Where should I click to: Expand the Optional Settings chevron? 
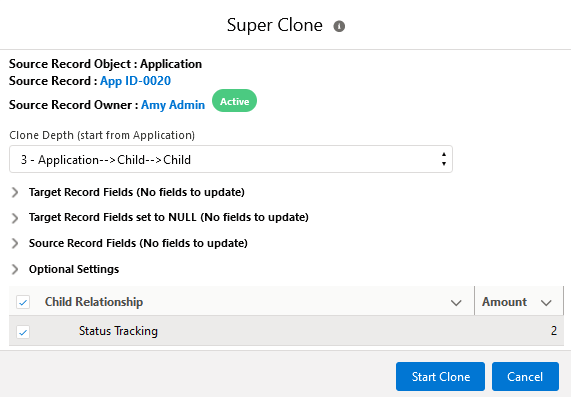coord(15,269)
